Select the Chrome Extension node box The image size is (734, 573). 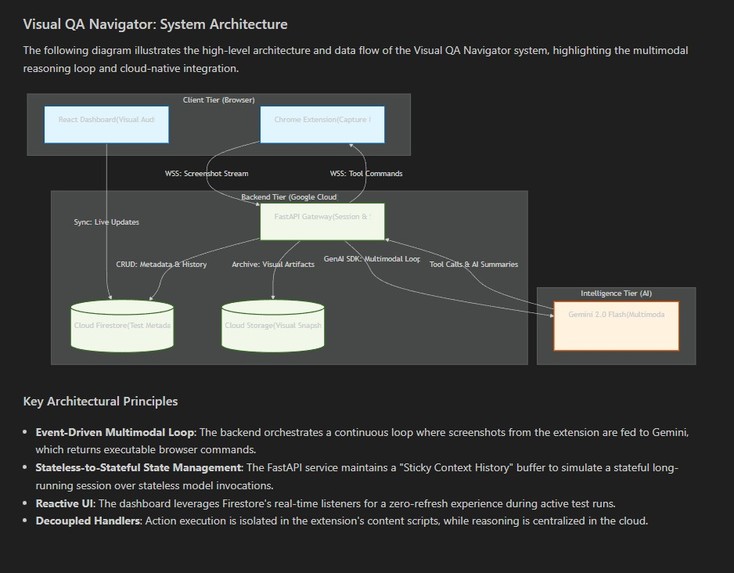click(x=323, y=125)
